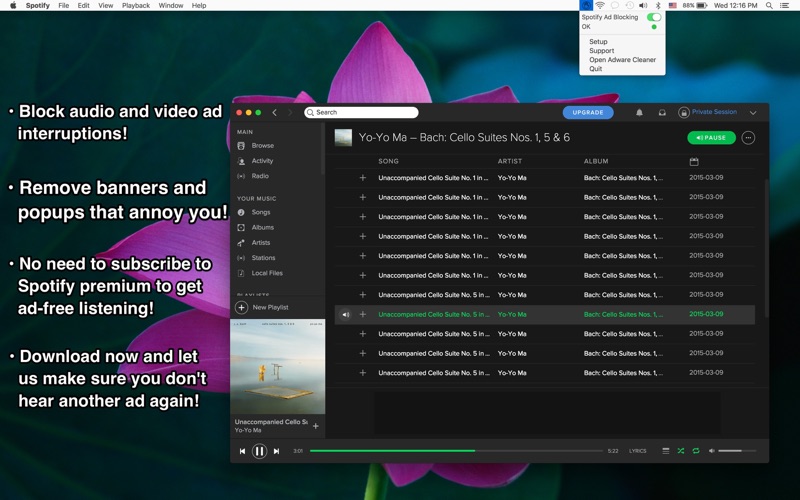This screenshot has height=500, width=800.
Task: Open Spotlight search in the menu bar
Action: click(x=769, y=6)
